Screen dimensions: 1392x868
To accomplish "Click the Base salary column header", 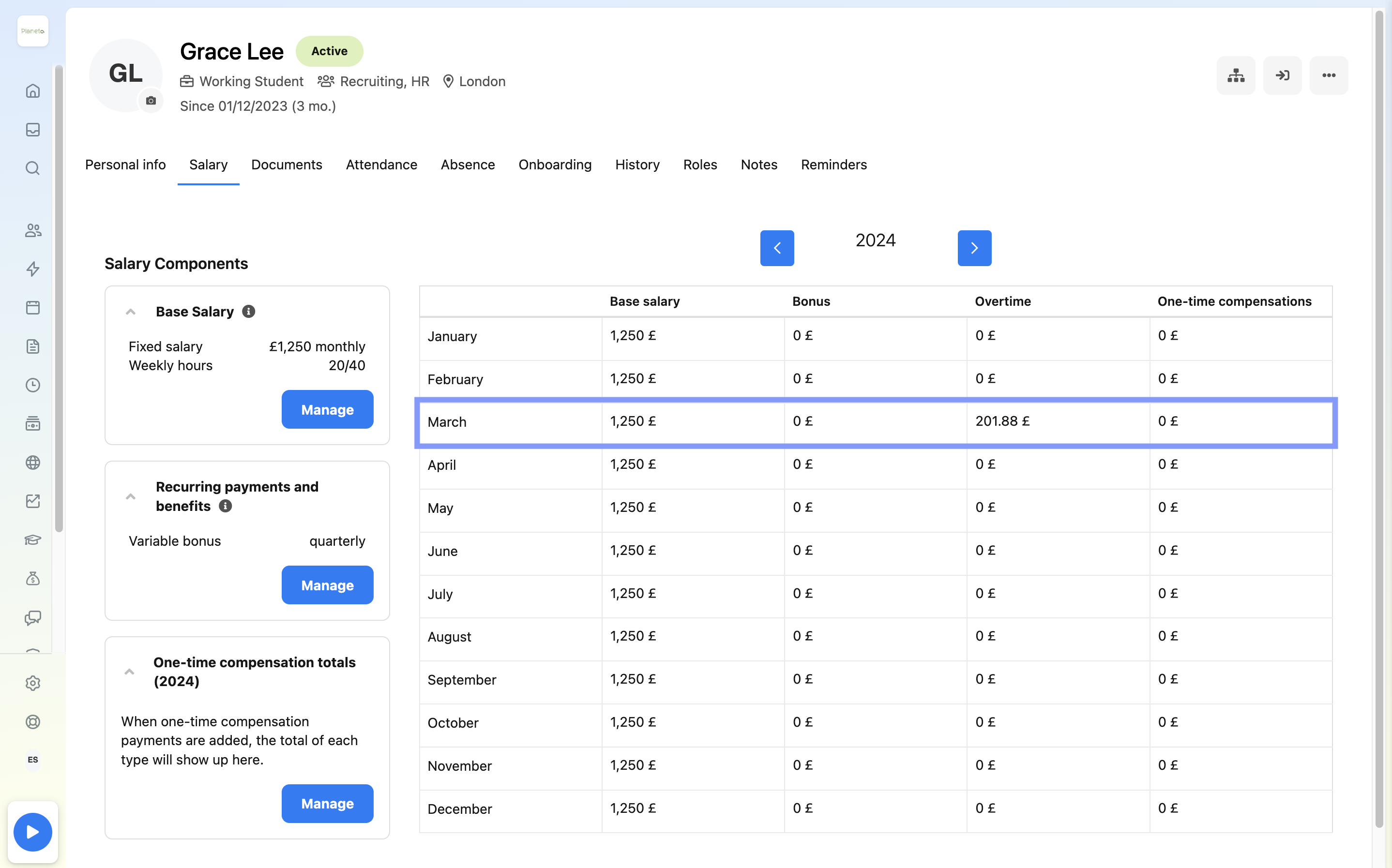I will coord(644,301).
